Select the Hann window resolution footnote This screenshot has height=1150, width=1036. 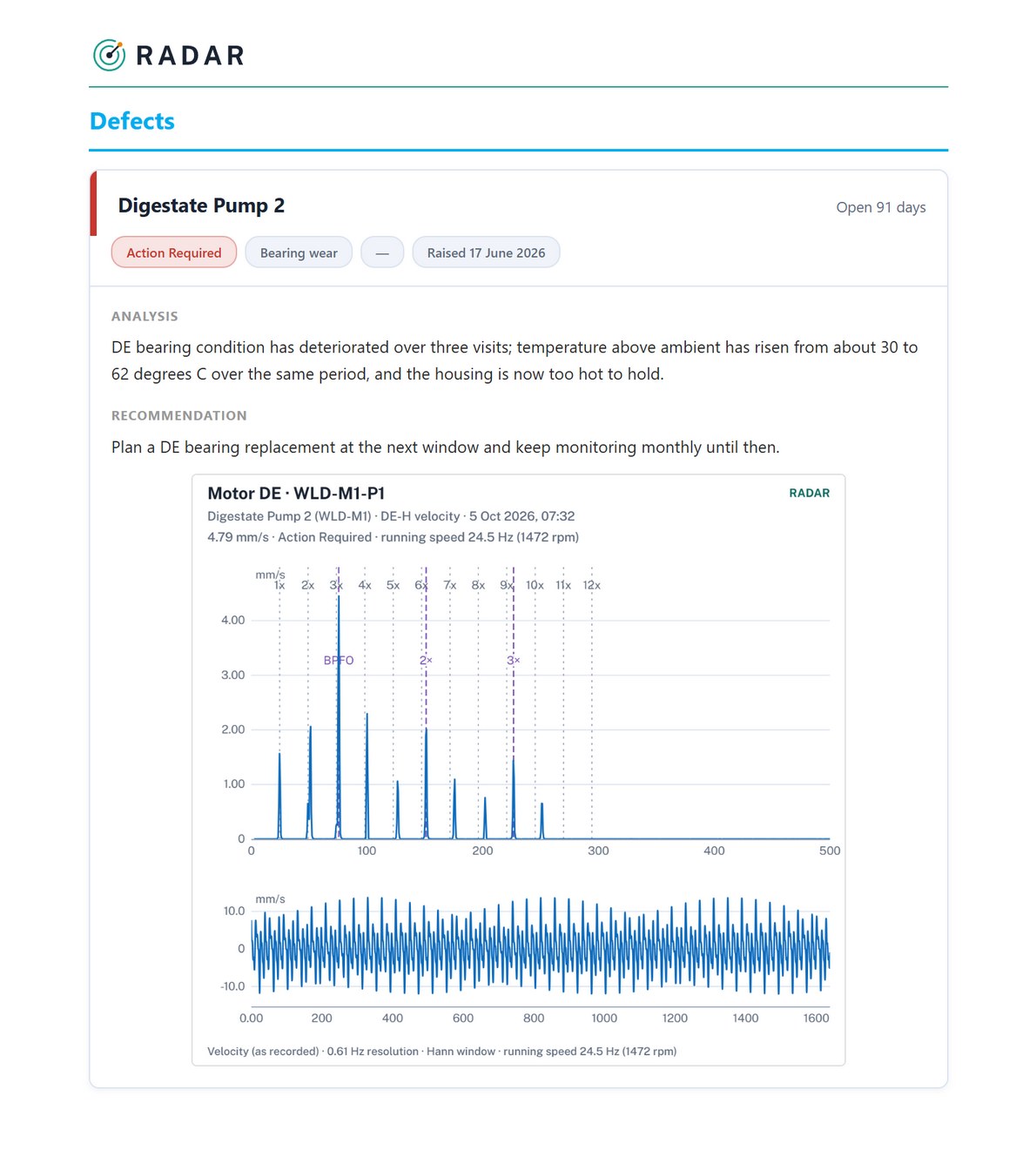(441, 1052)
